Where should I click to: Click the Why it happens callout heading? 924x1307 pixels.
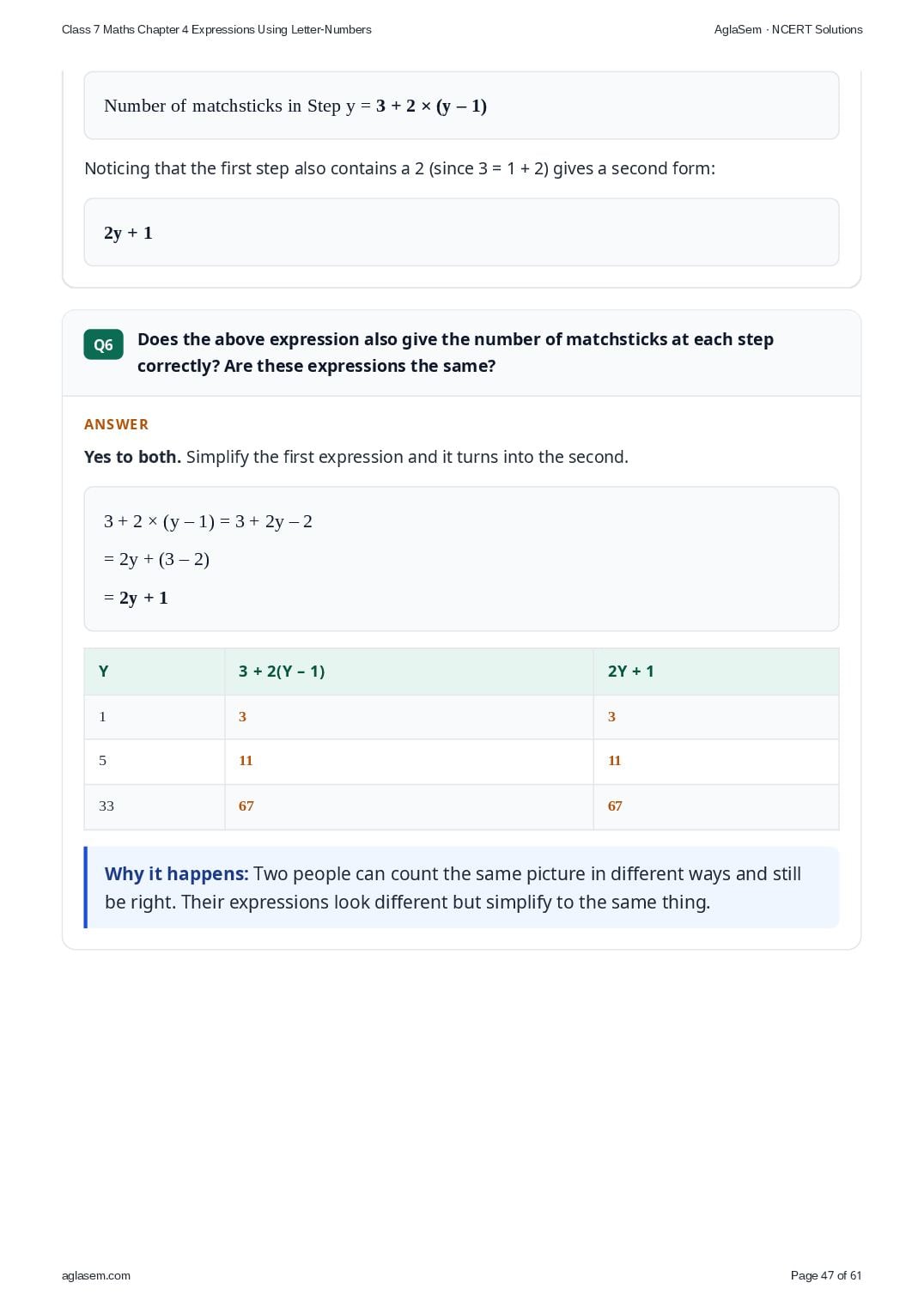176,874
